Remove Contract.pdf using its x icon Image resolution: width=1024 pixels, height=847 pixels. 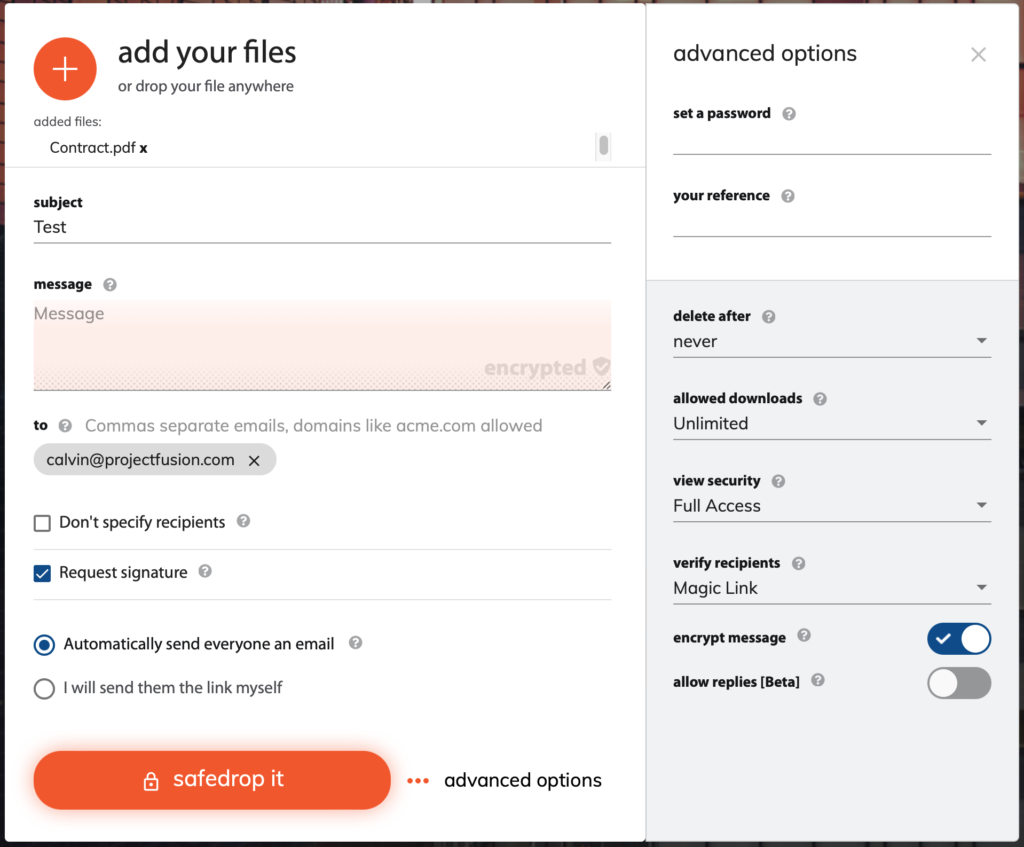pos(144,148)
